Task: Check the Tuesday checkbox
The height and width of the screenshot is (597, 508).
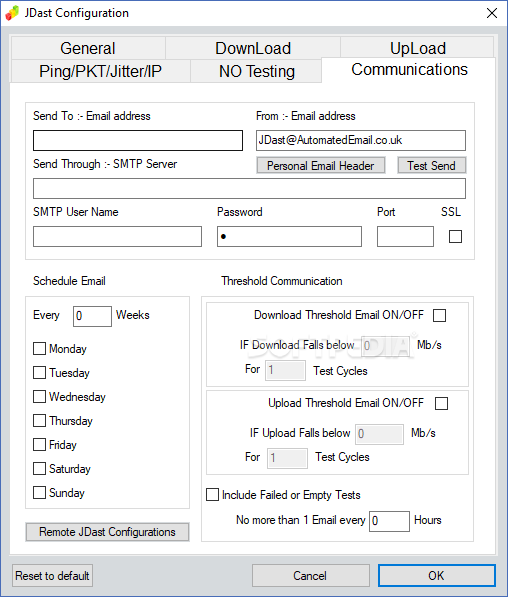Action: pos(39,372)
